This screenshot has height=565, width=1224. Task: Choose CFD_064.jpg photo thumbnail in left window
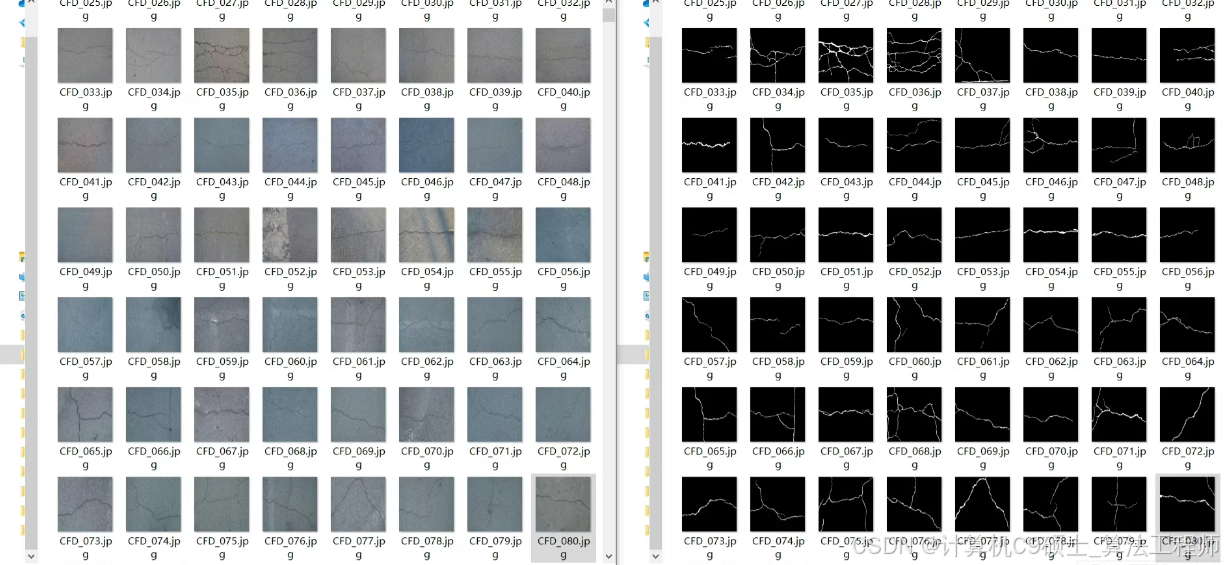[562, 325]
